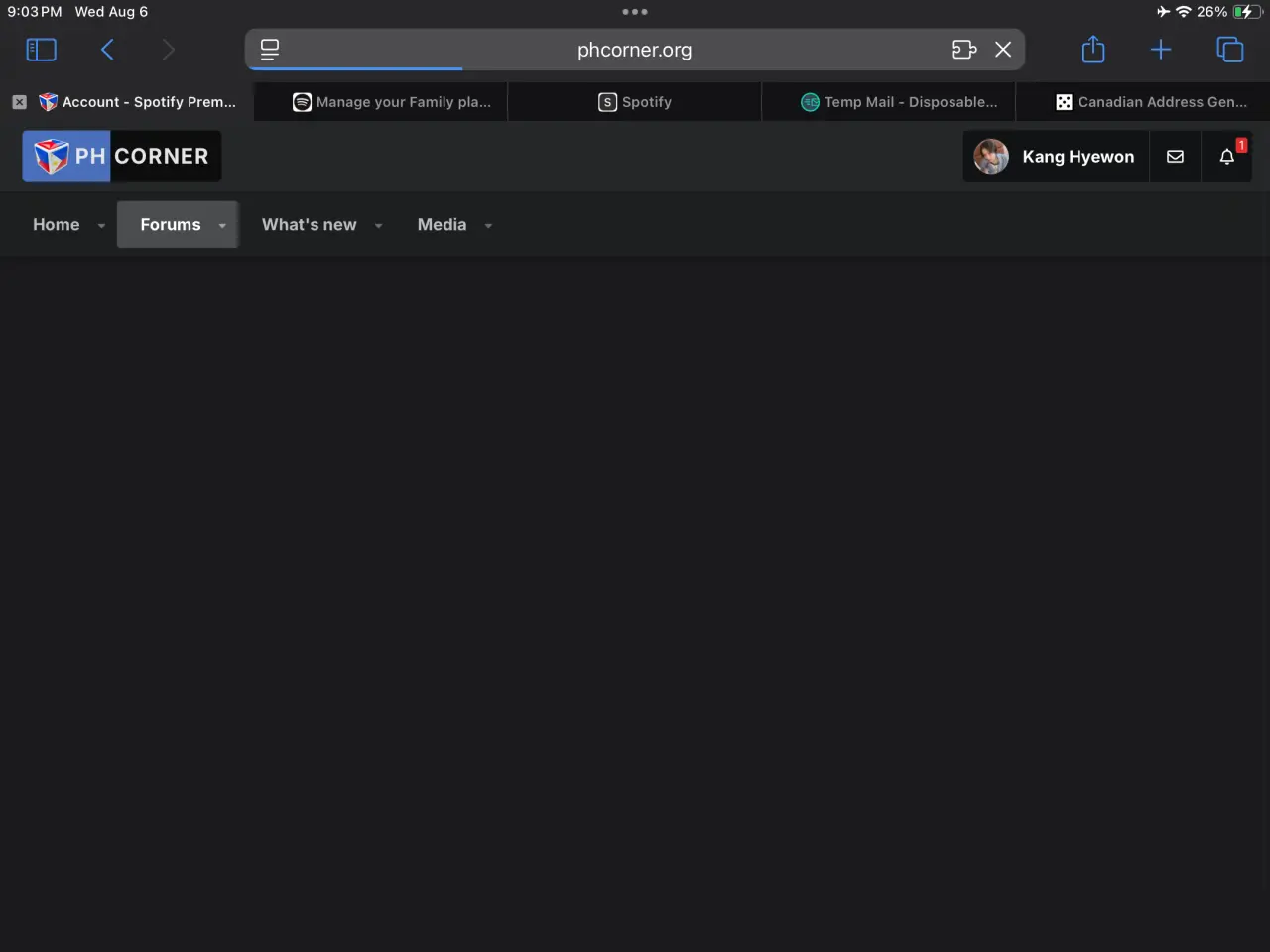Expand the Home menu arrow
Viewport: 1270px width, 952px height.
[101, 226]
